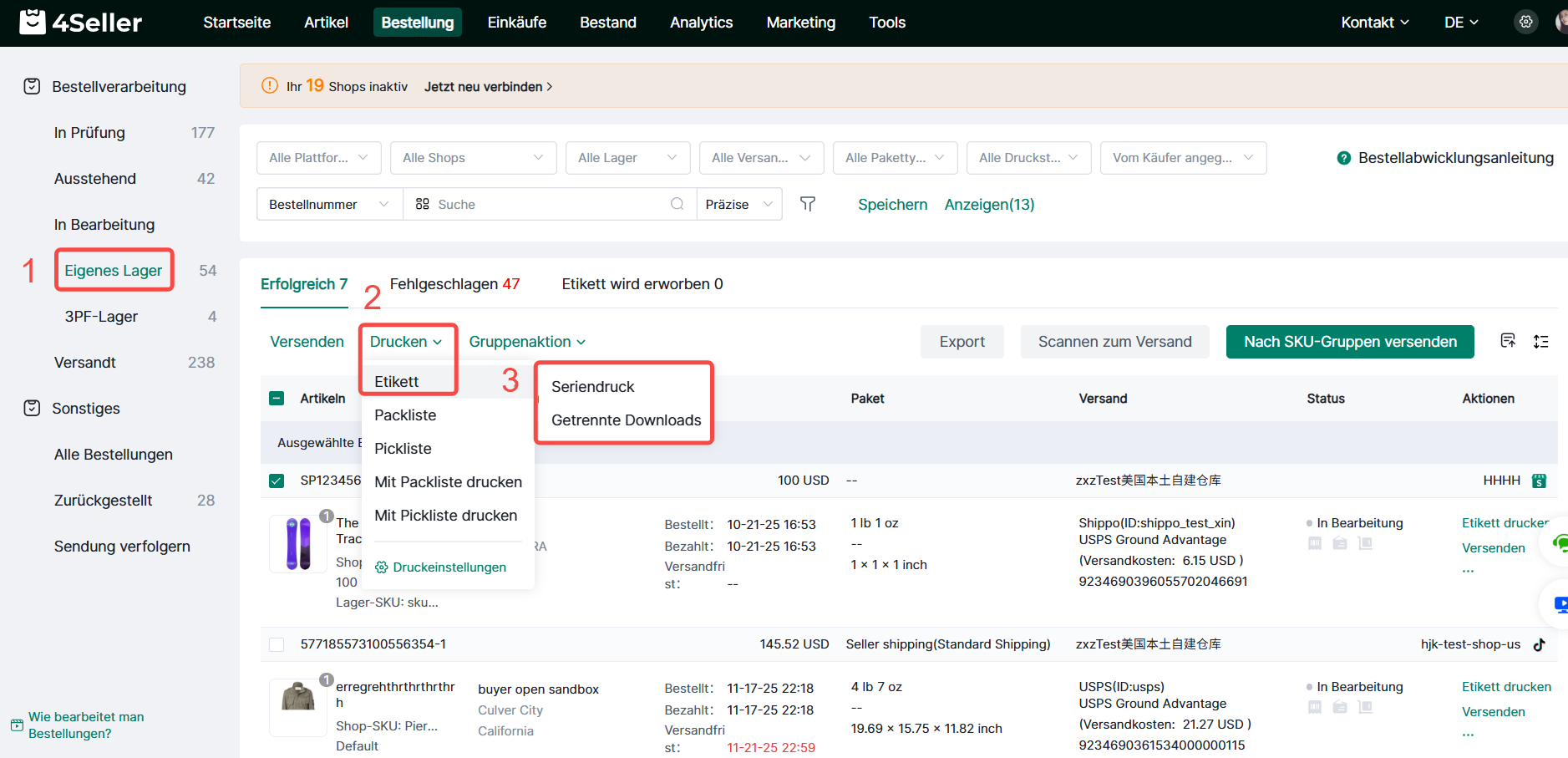Click the 4Seller logo icon

pos(33,22)
